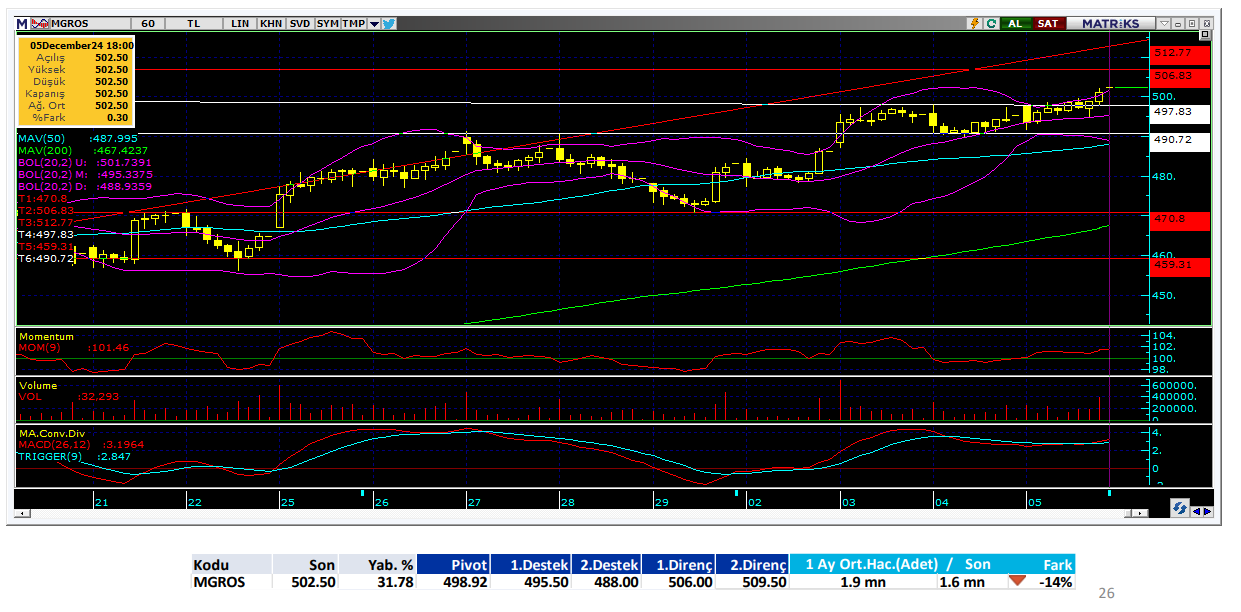Click the Matriks M logo icon
Viewport: 1241px width, 612px height.
coord(22,23)
